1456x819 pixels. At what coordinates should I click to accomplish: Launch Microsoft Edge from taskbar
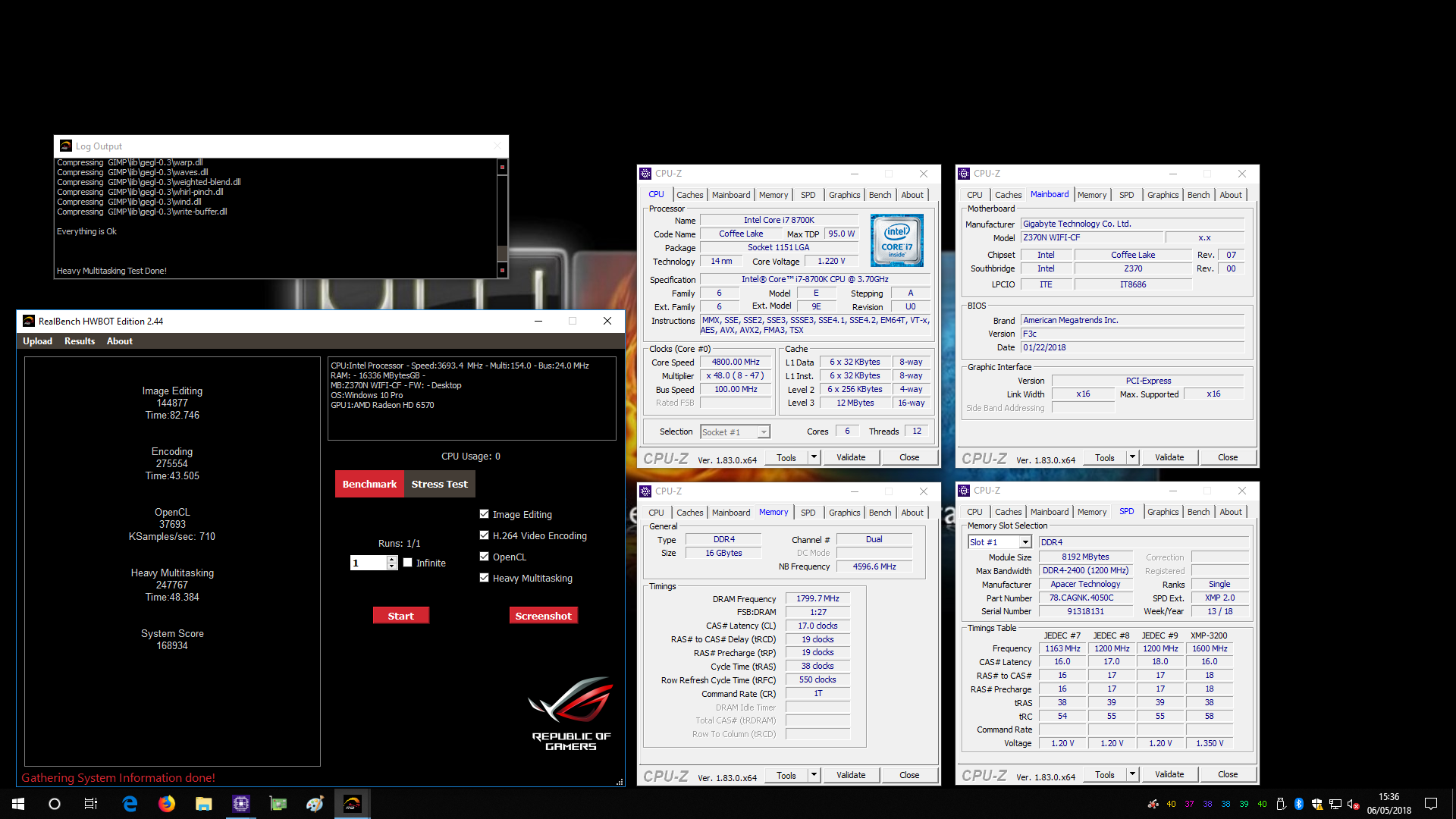point(130,804)
